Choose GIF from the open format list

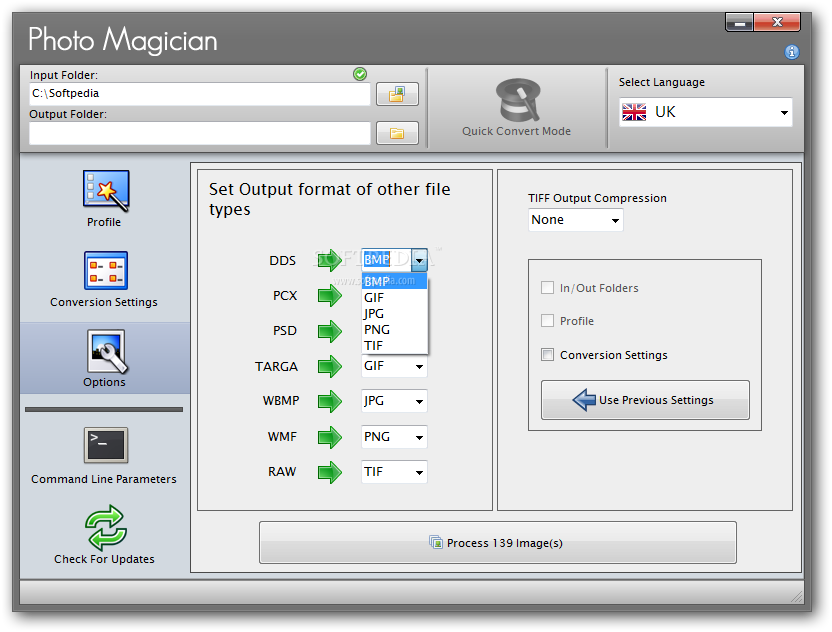(394, 297)
